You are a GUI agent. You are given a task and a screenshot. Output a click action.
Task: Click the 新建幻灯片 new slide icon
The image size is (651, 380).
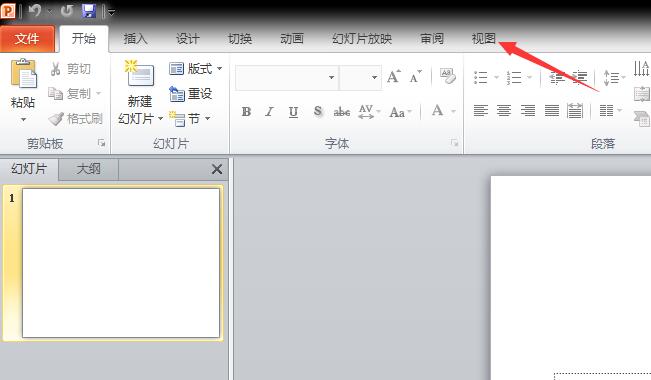click(140, 74)
